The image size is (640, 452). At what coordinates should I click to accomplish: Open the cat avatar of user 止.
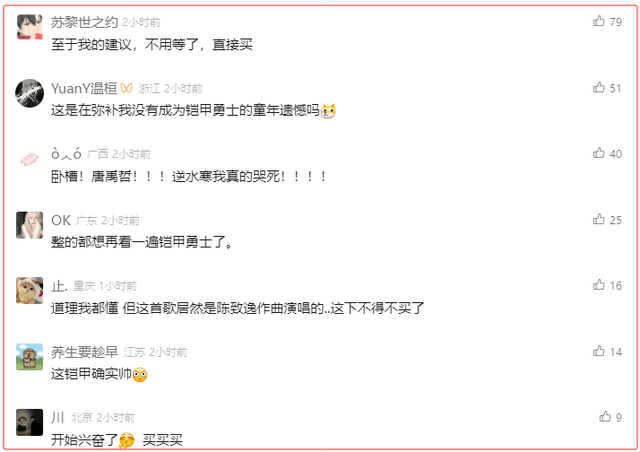coord(29,291)
